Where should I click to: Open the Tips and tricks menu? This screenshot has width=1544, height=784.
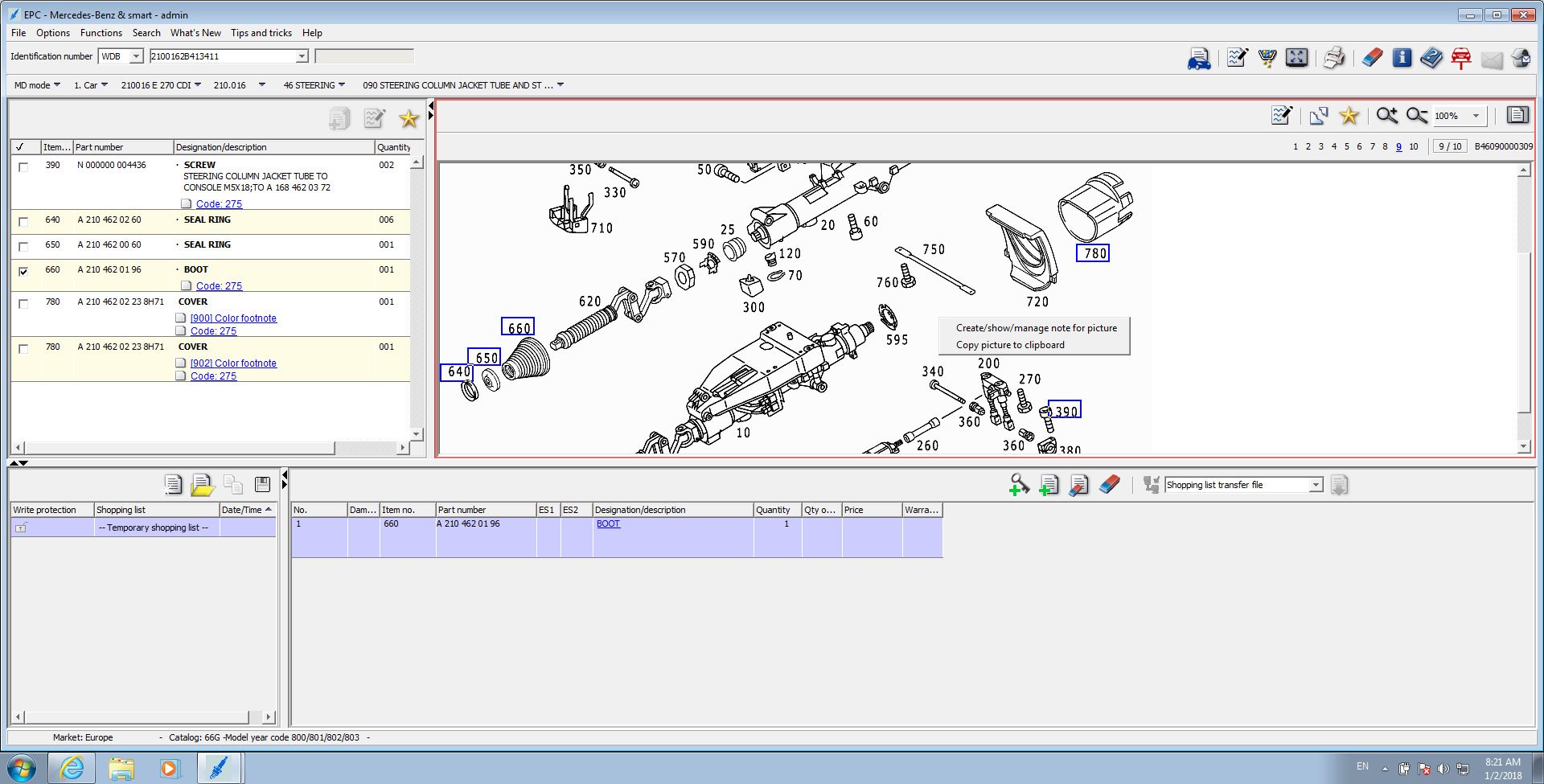pyautogui.click(x=261, y=33)
